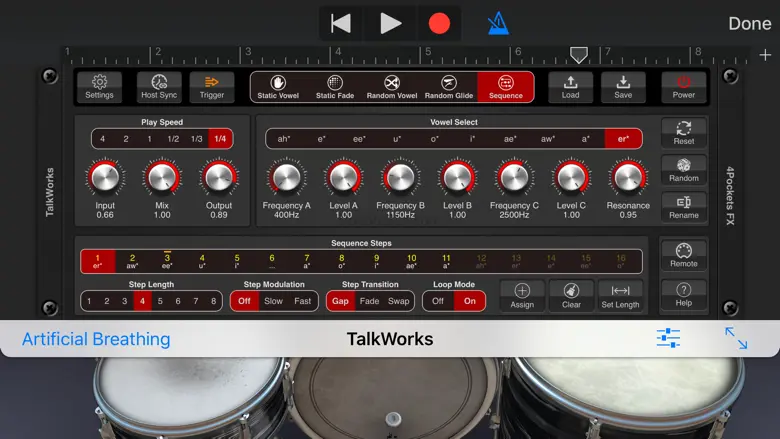780x439 pixels.
Task: Expand the plugin to full screen
Action: 736,338
